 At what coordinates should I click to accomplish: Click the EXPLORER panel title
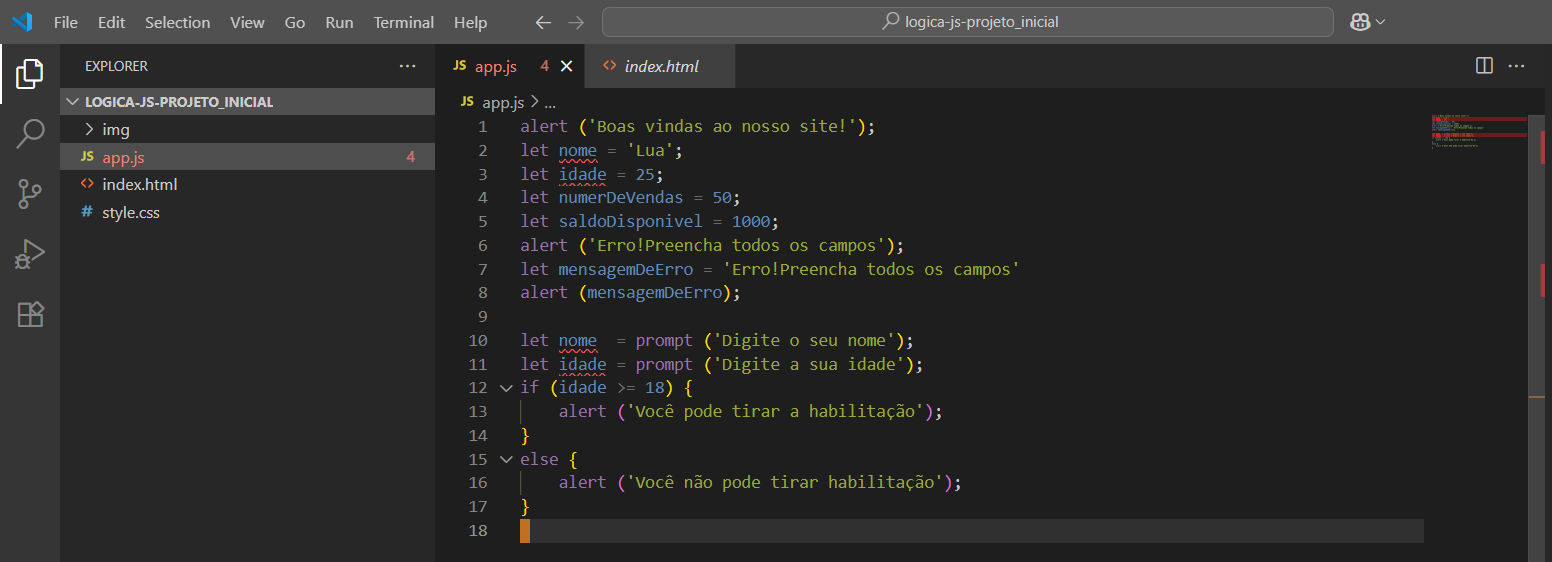click(116, 66)
